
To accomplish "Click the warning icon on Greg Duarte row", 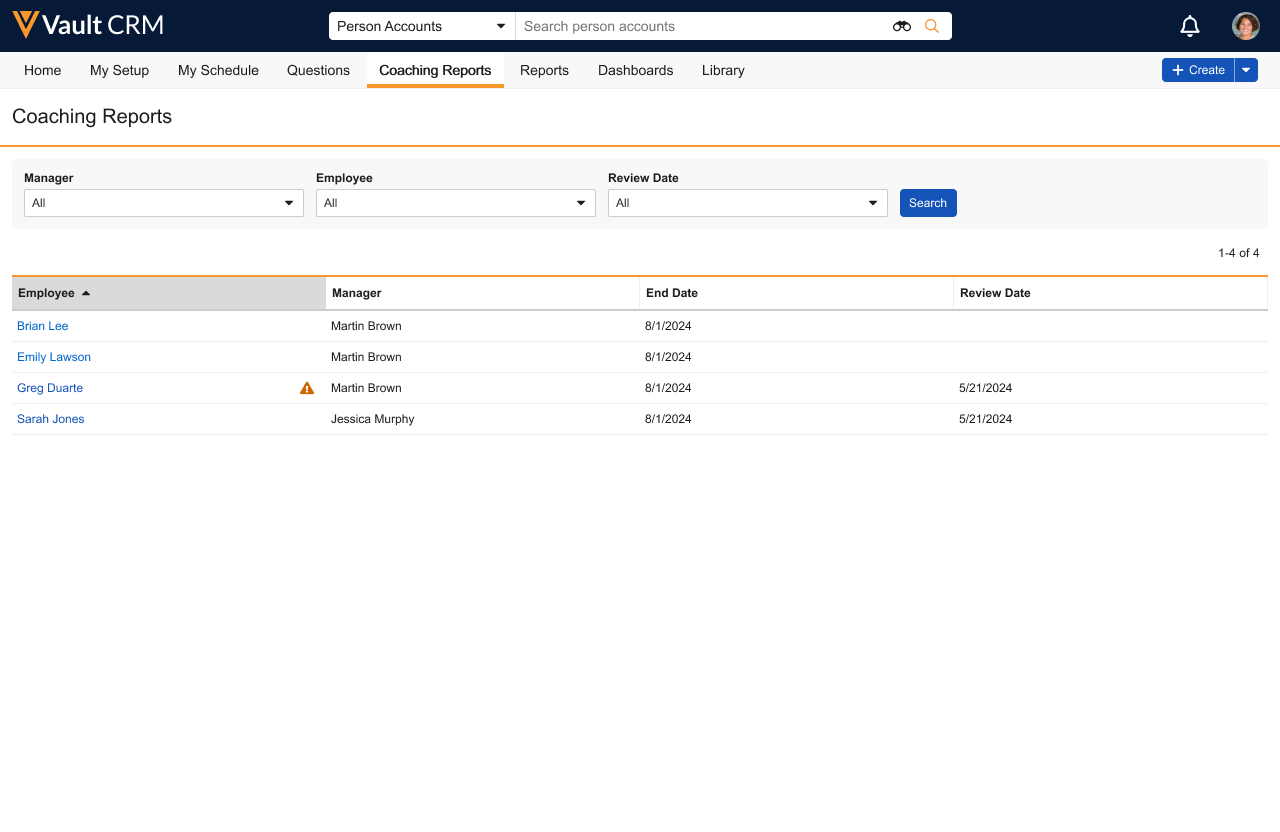I will [x=307, y=388].
